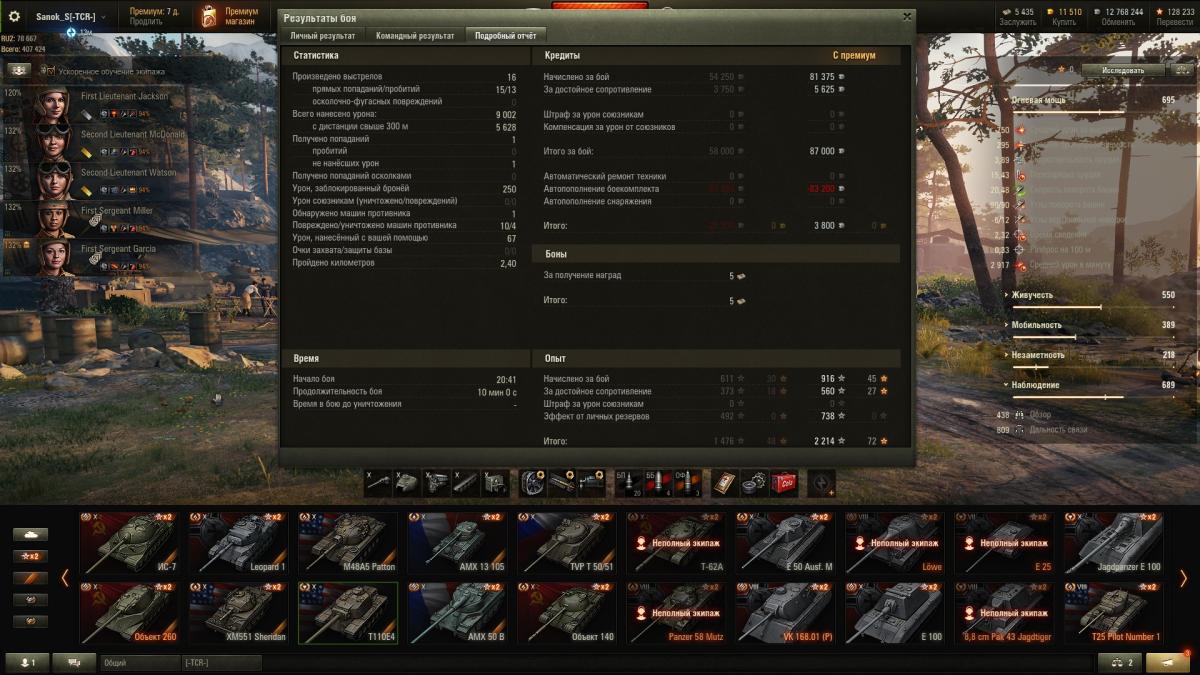The width and height of the screenshot is (1200, 675).
Task: Select the T25 Pilot Number 1 tank
Action: (x=1113, y=613)
